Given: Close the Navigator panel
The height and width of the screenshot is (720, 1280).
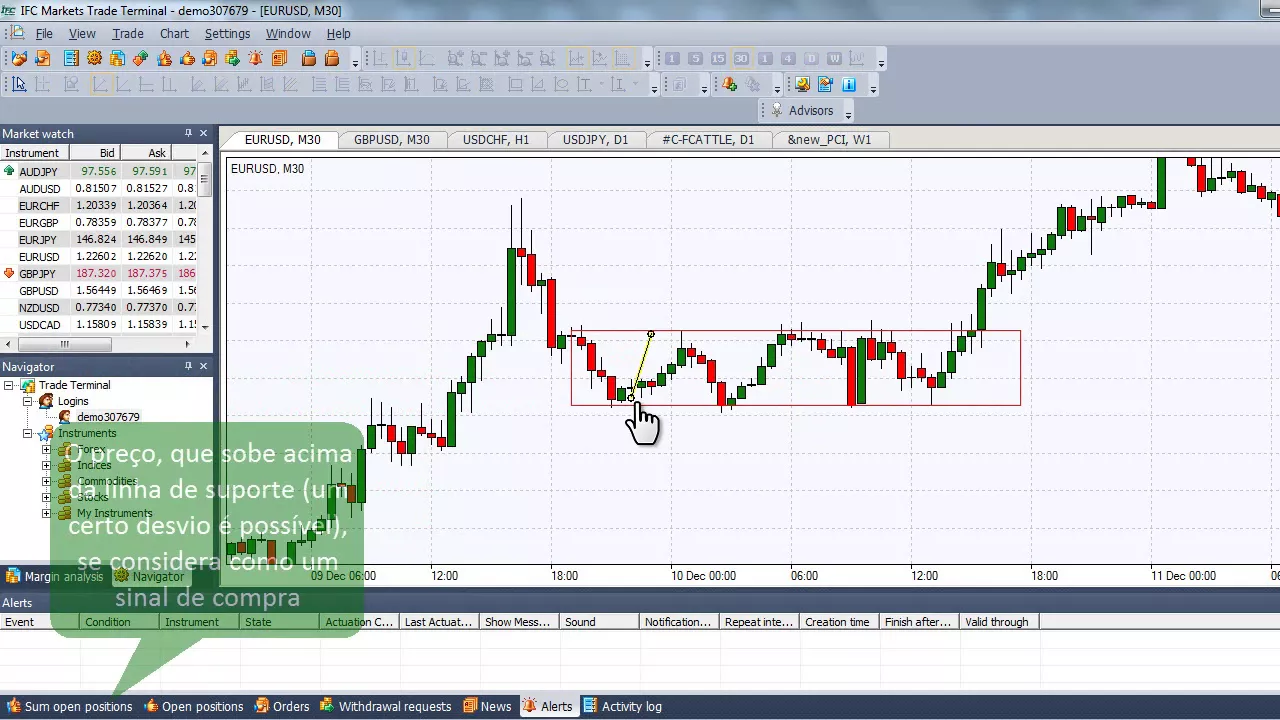Looking at the screenshot, I should [x=204, y=366].
